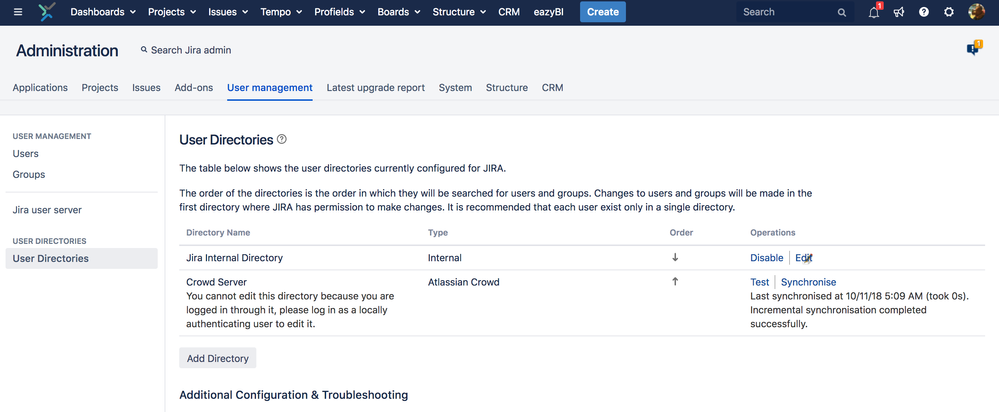Screen dimensions: 999x412
Task: Synchronise the Crowd Server directory
Action: [x=809, y=282]
